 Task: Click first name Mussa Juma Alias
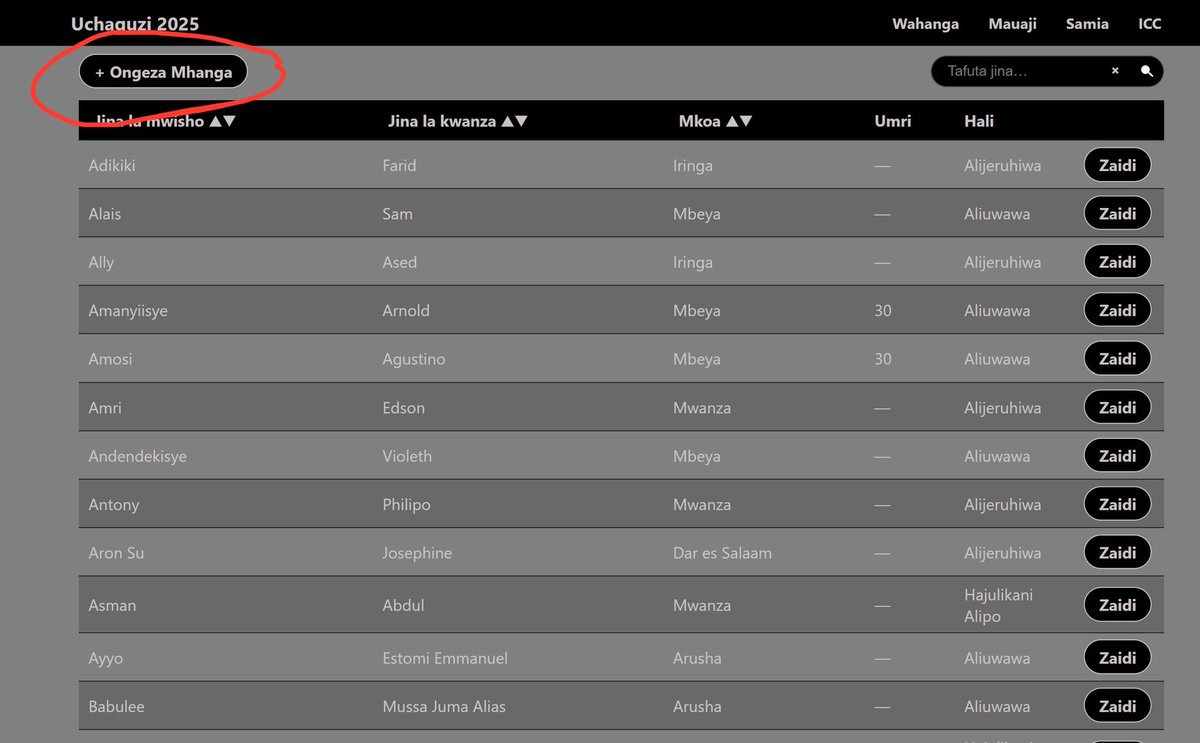[x=444, y=707]
